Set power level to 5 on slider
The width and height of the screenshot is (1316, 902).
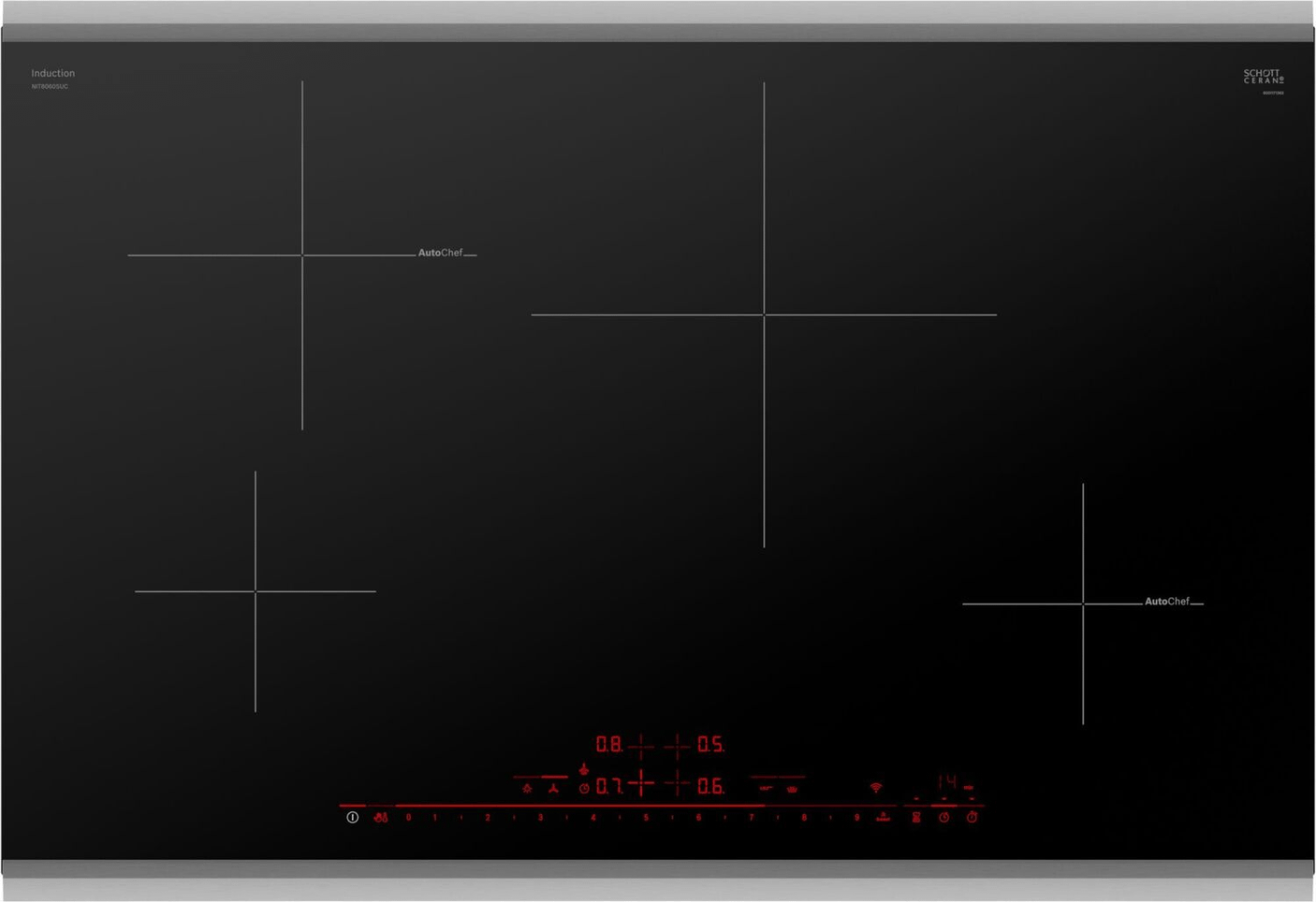click(646, 817)
